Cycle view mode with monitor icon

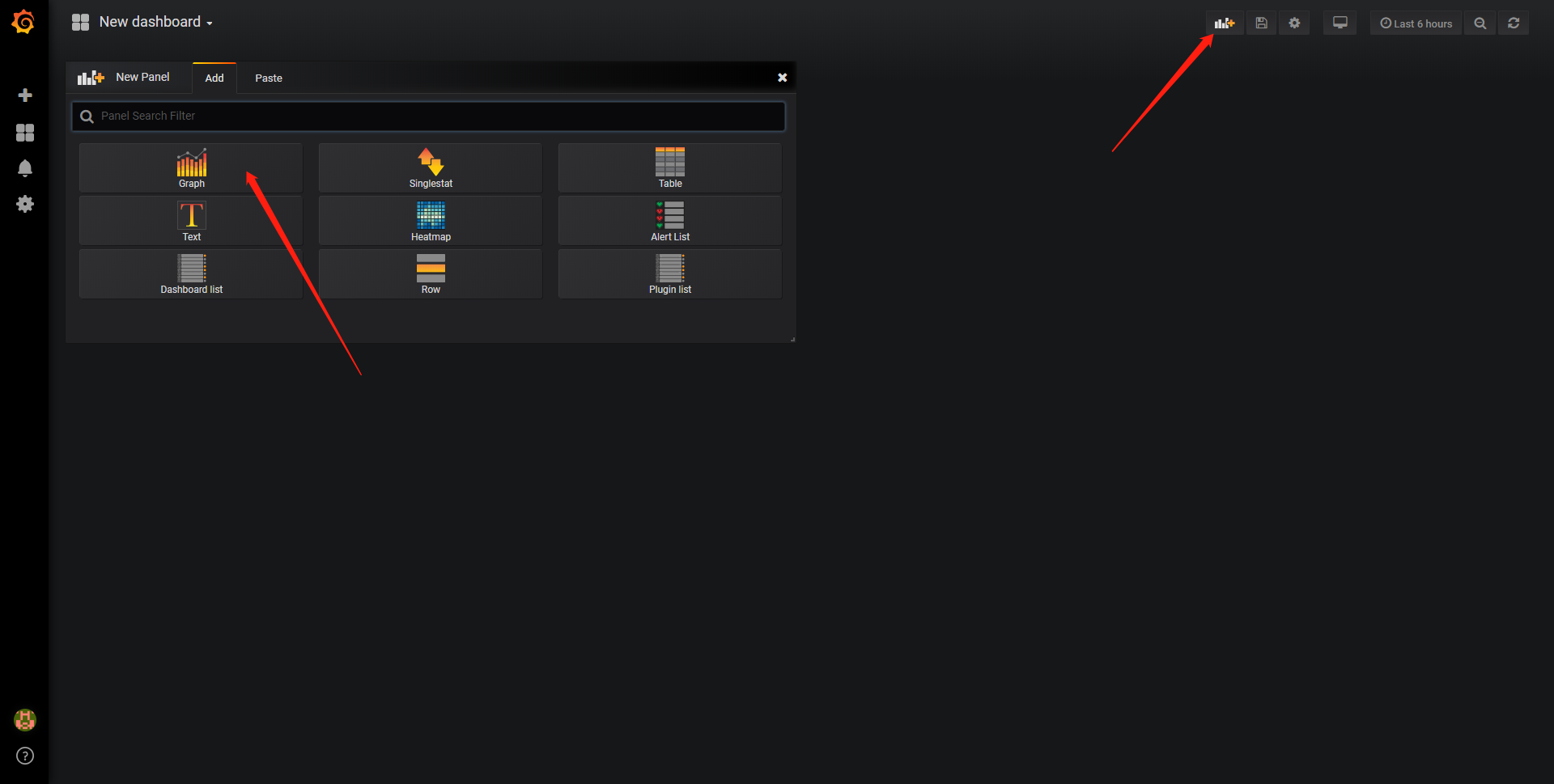1340,23
